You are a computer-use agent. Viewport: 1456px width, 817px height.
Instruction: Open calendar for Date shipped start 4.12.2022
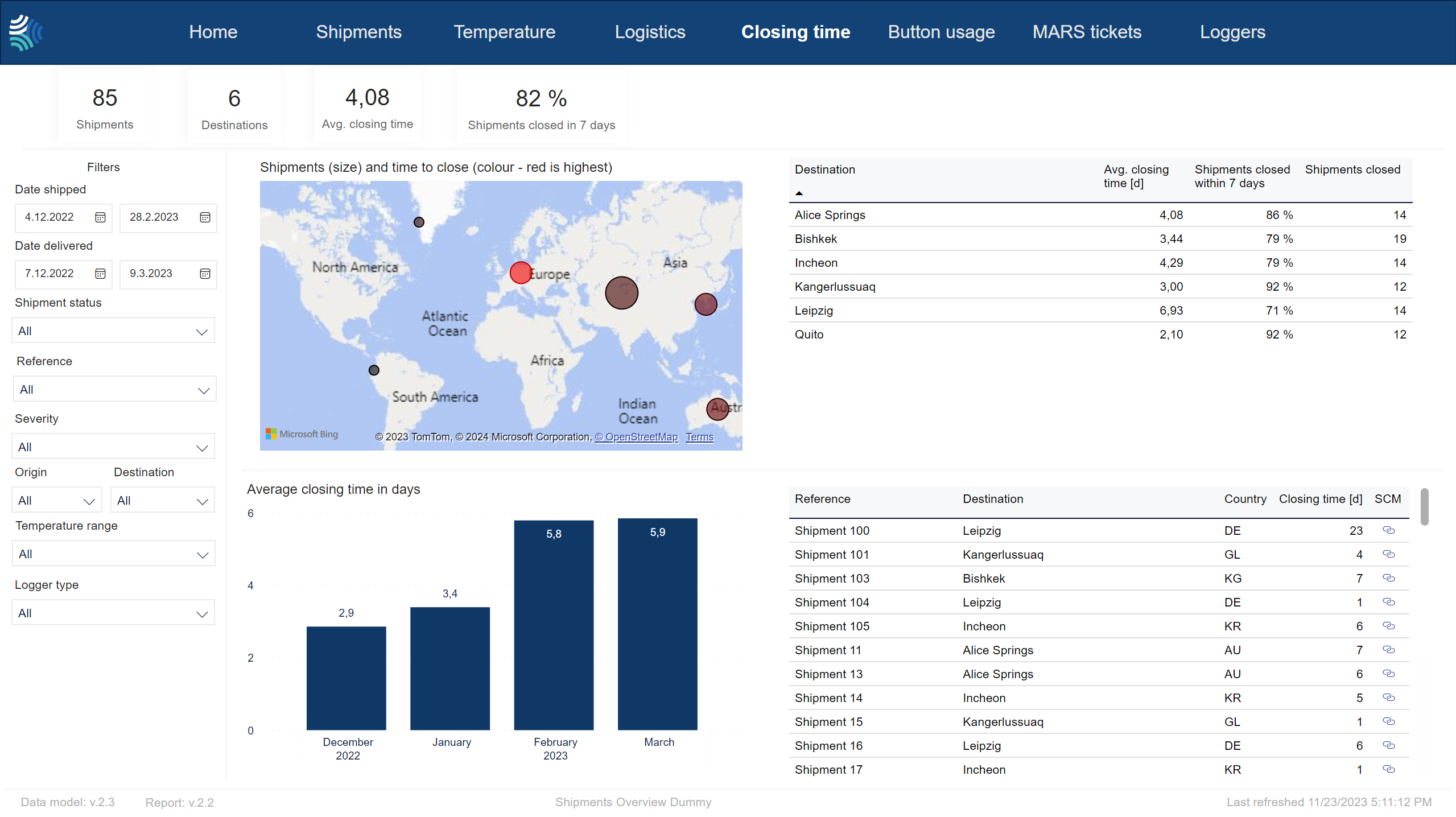coord(100,217)
